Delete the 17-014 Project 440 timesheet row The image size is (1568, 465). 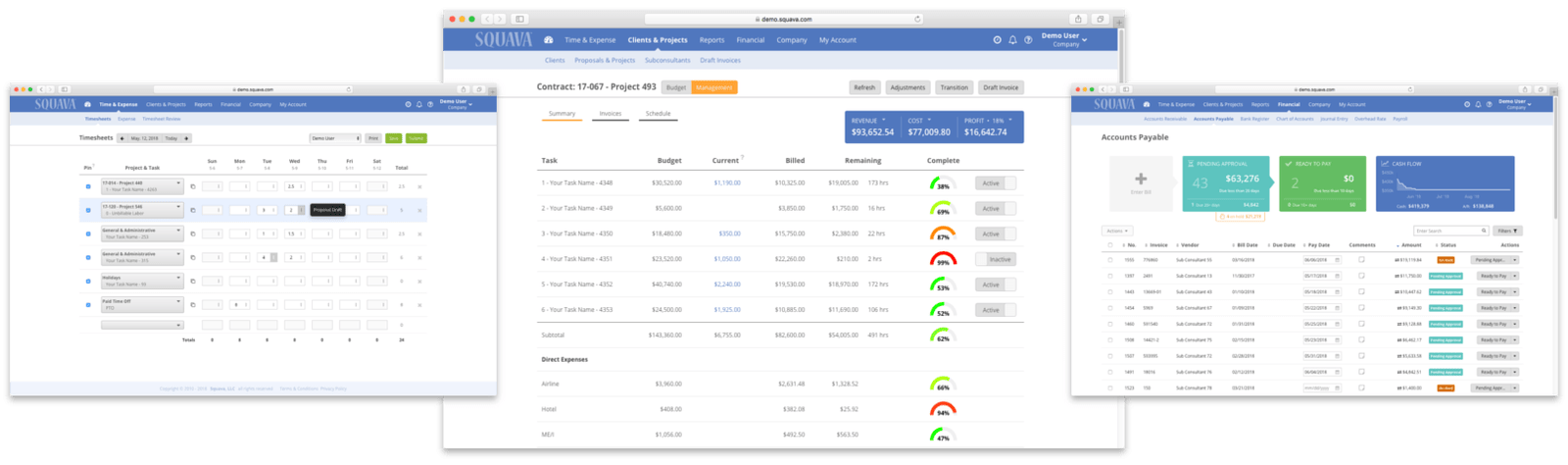coord(419,186)
